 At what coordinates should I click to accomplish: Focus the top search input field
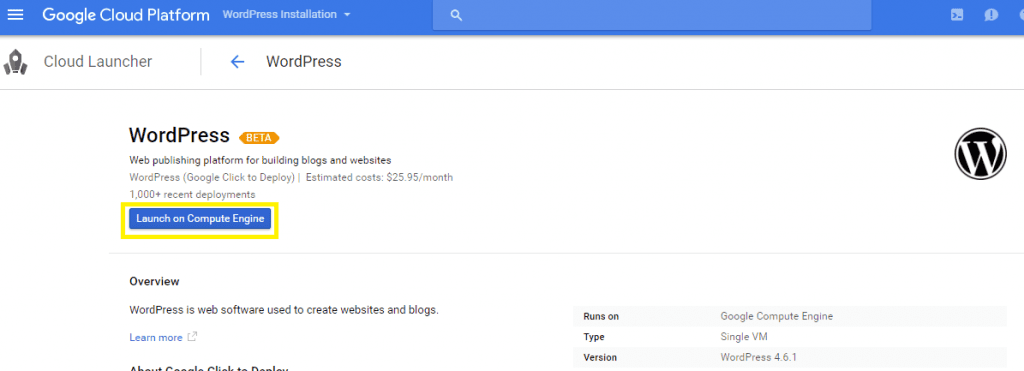(652, 15)
